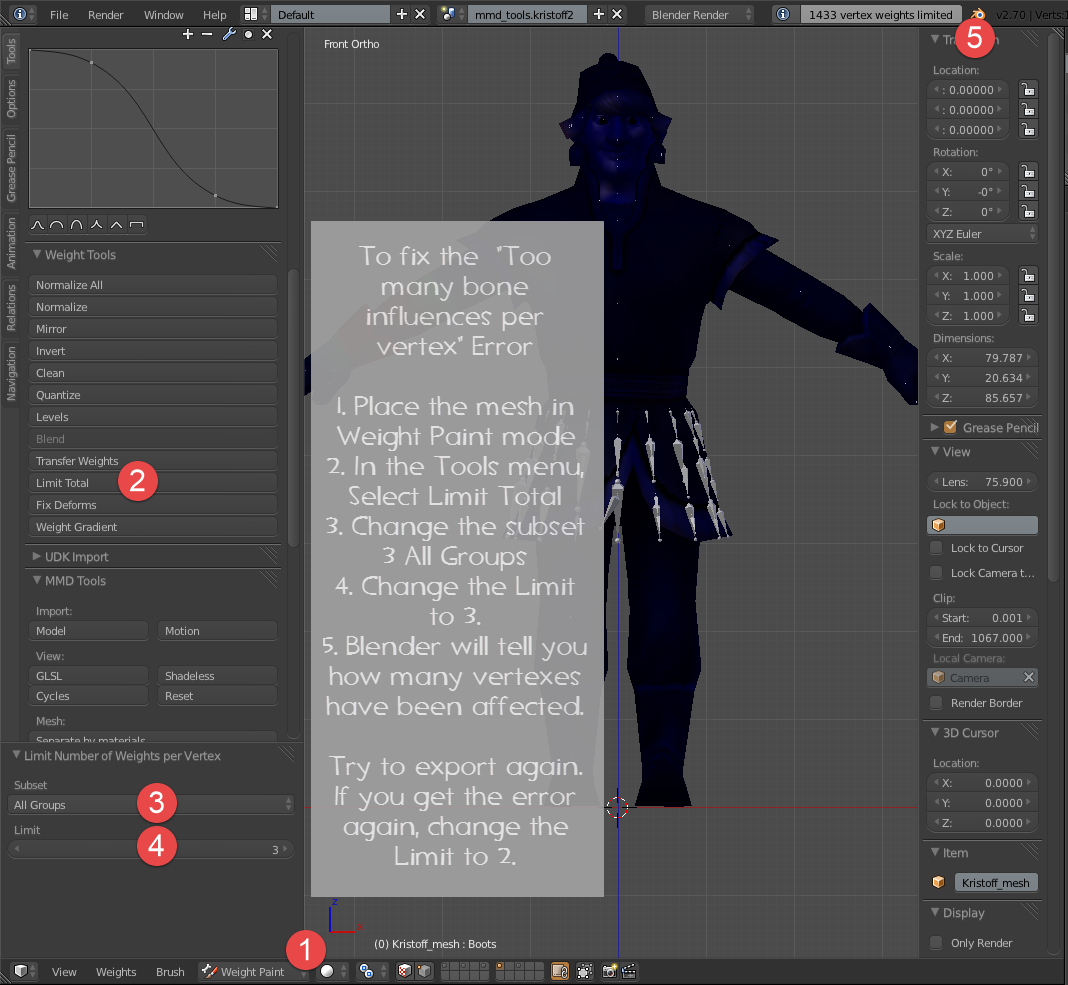Disable Grease Pencil checkbox
The image size is (1068, 985).
pos(950,427)
